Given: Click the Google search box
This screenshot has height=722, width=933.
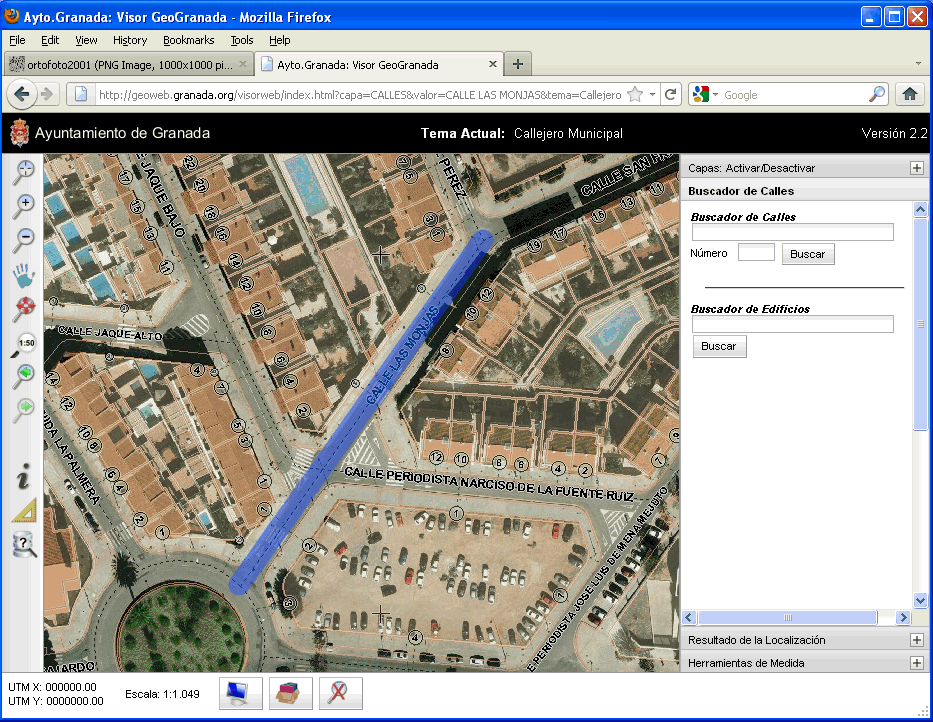Looking at the screenshot, I should 794,95.
